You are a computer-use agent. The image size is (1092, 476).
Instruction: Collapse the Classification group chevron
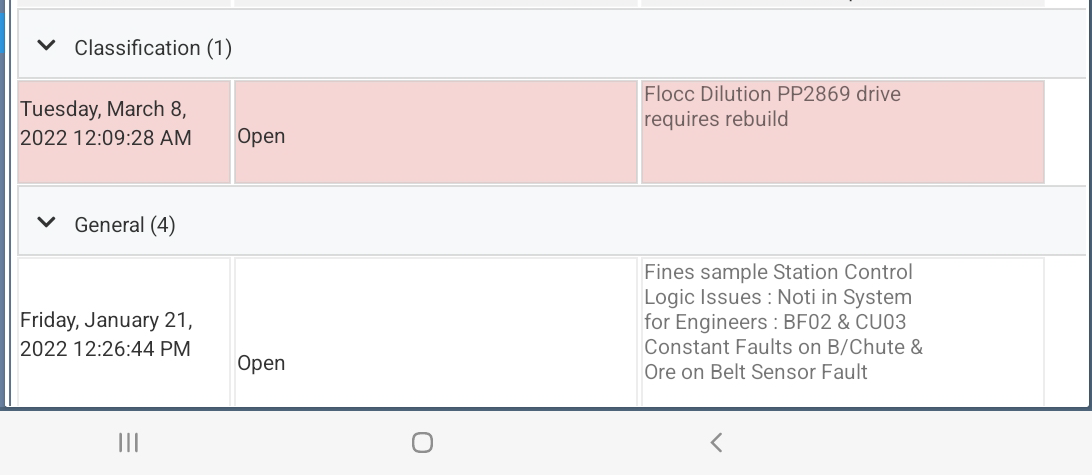click(x=46, y=46)
